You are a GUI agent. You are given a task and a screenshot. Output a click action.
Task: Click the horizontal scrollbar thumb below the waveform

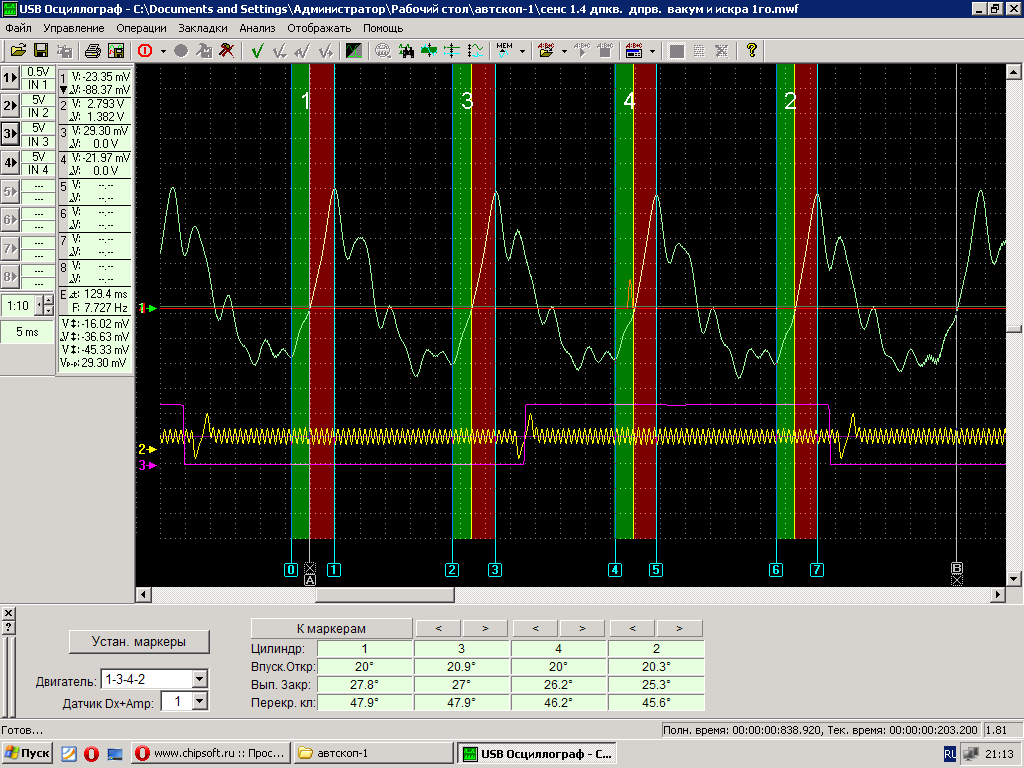(384, 595)
